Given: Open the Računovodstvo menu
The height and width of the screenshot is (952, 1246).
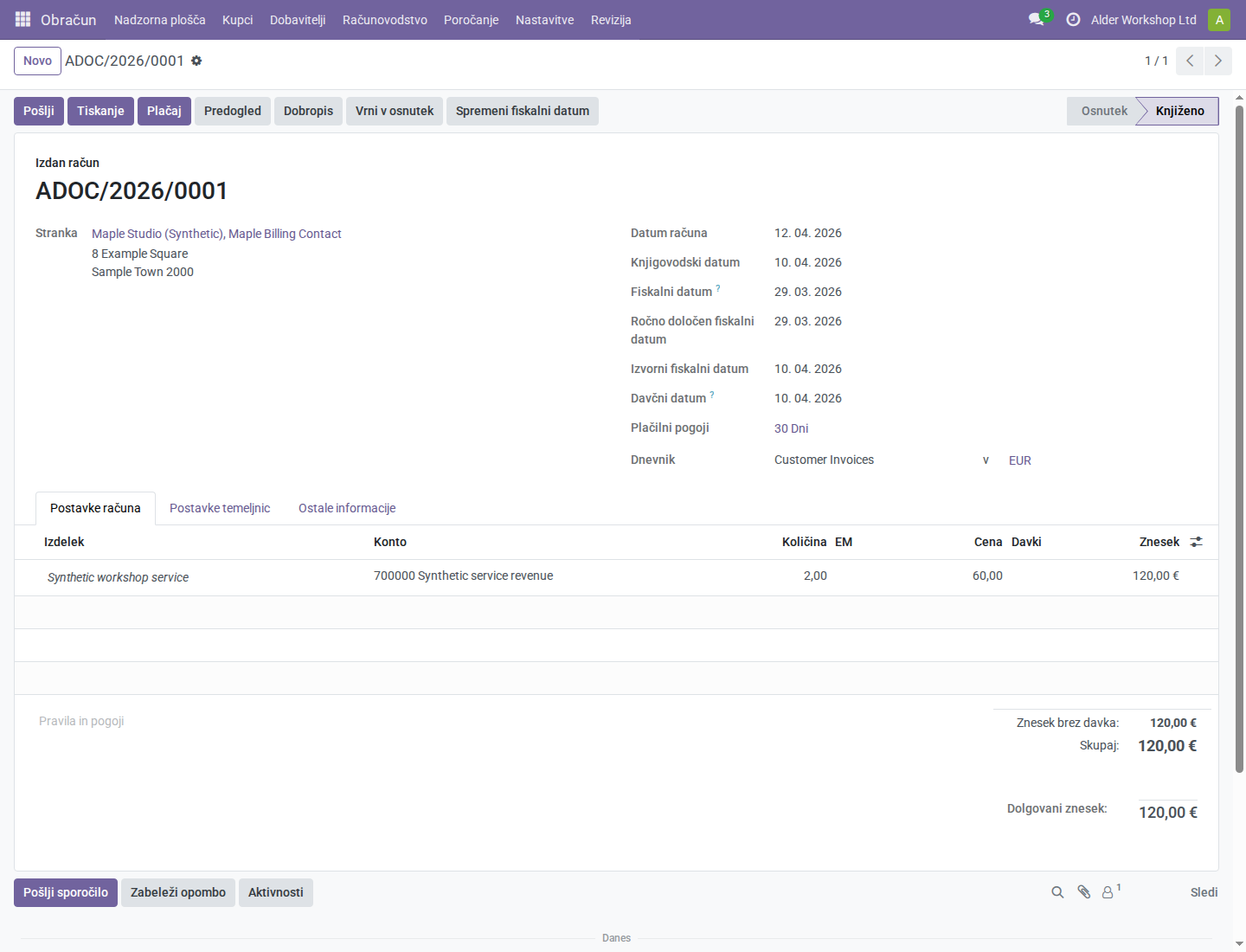Looking at the screenshot, I should tap(385, 20).
